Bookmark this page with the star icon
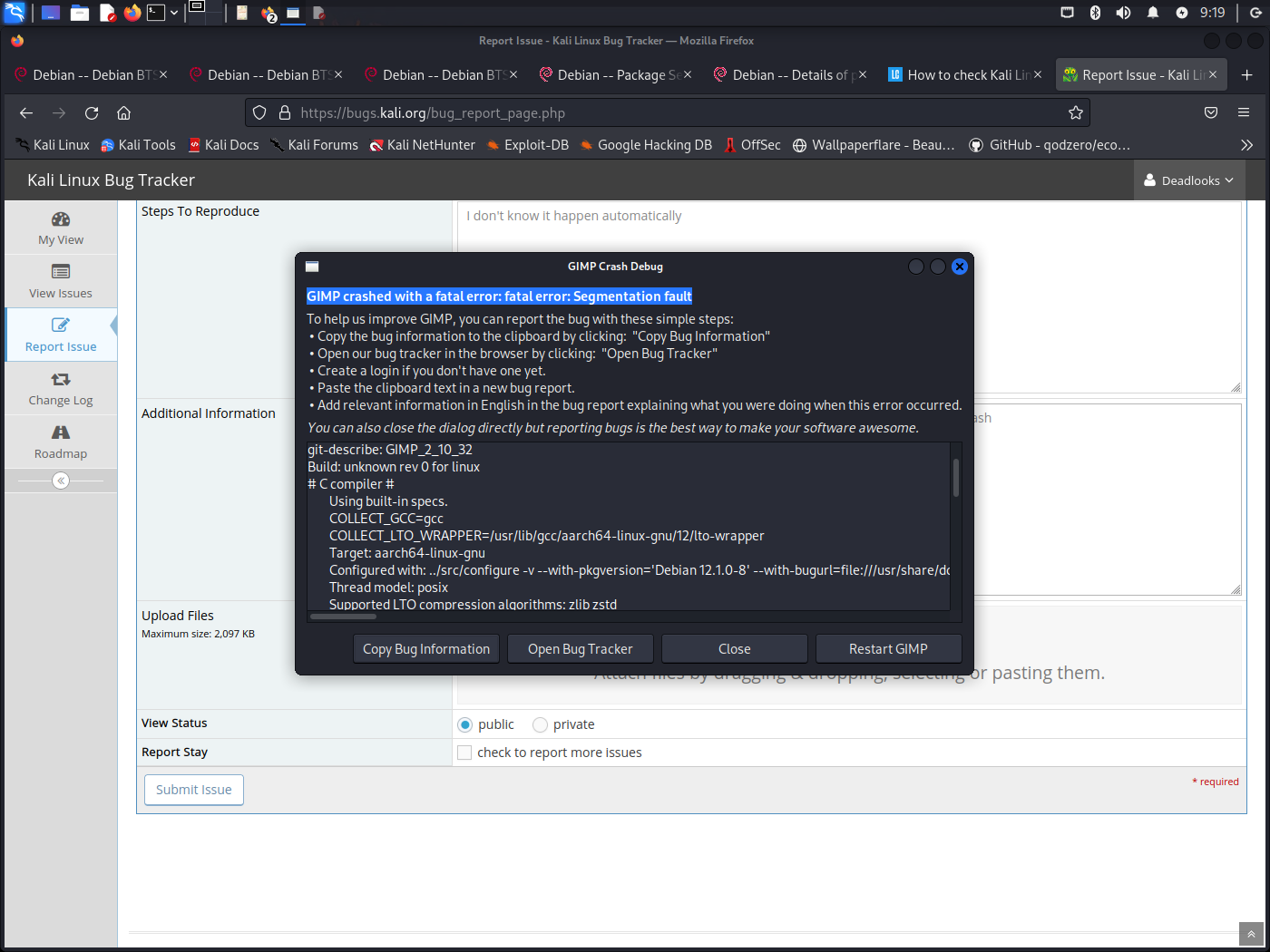The height and width of the screenshot is (952, 1270). [1076, 113]
